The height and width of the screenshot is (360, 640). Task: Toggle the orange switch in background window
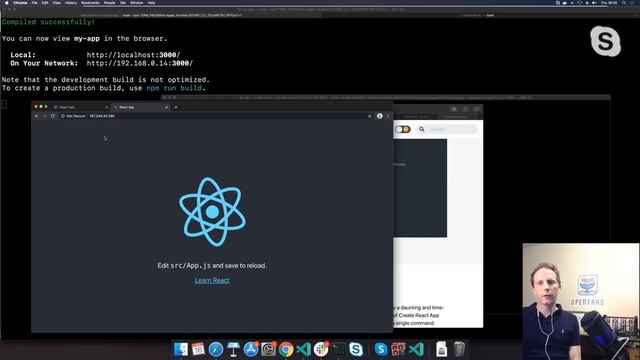(x=402, y=129)
